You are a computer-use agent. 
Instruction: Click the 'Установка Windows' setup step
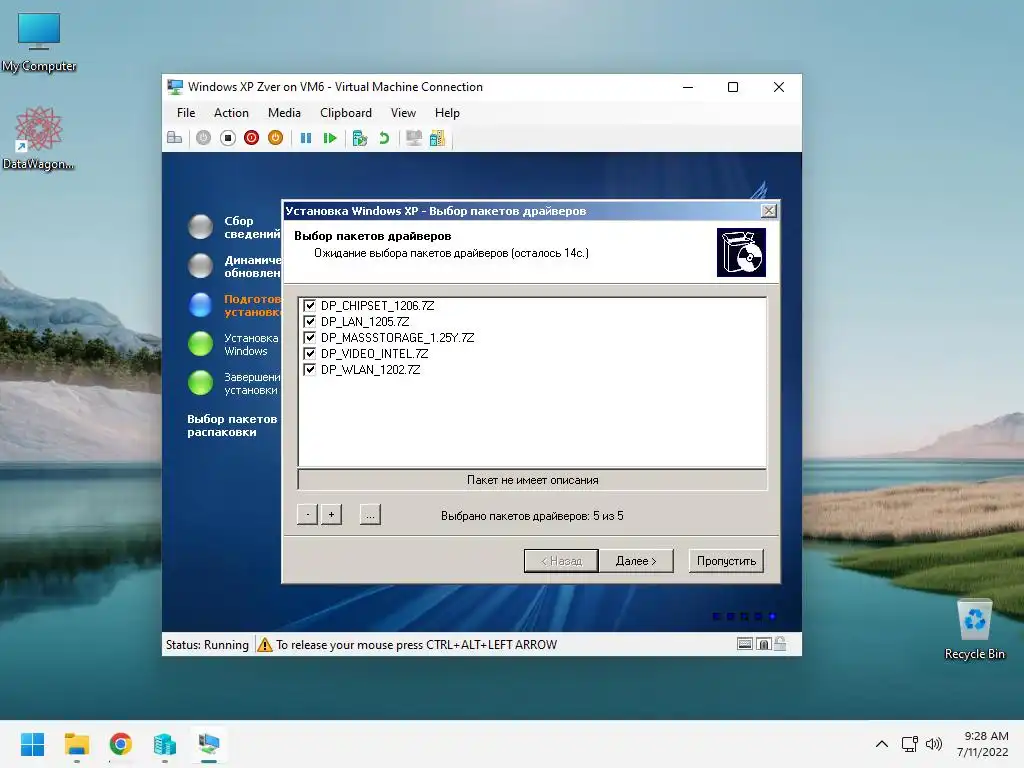(x=251, y=344)
